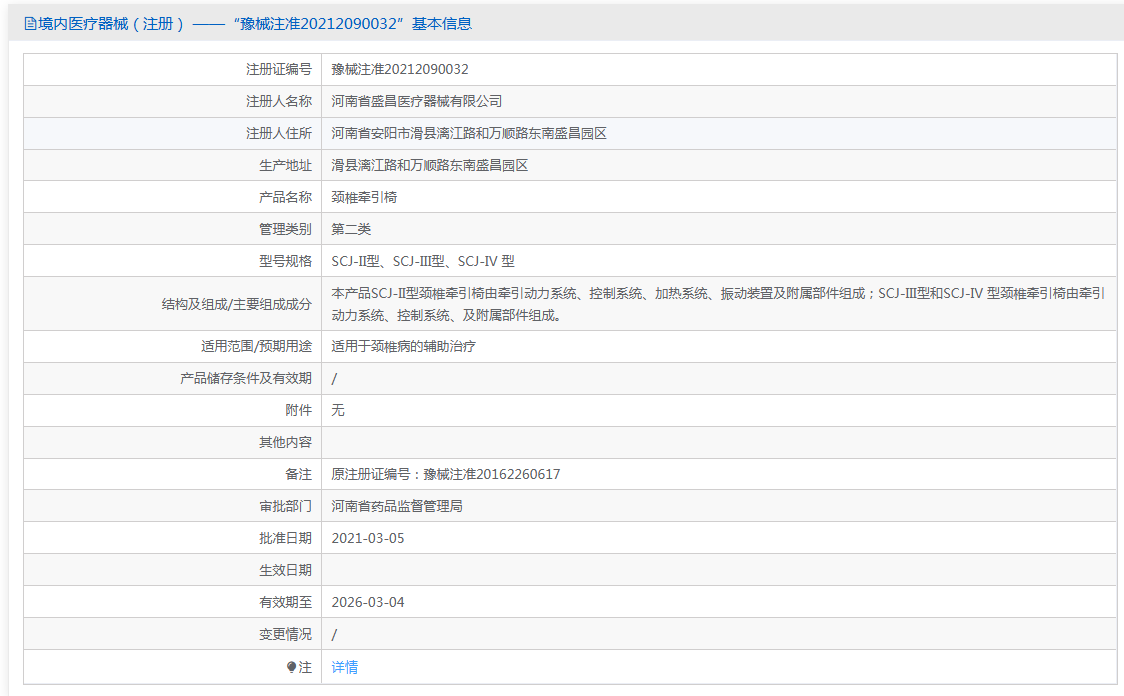
Task: Select management class value 第二类
Action: (351, 229)
